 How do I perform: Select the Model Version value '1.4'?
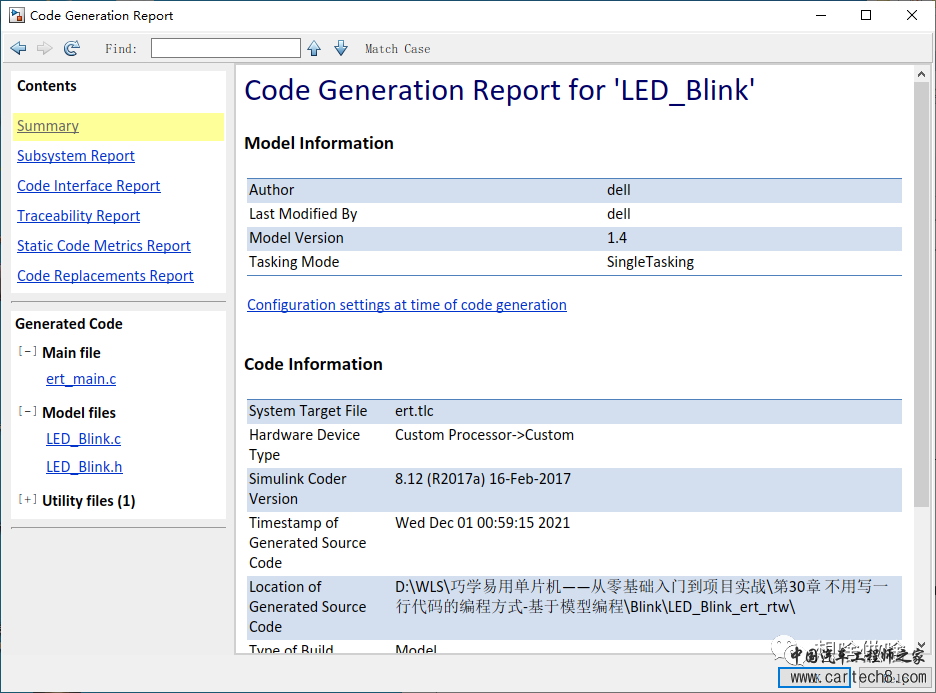[x=617, y=238]
